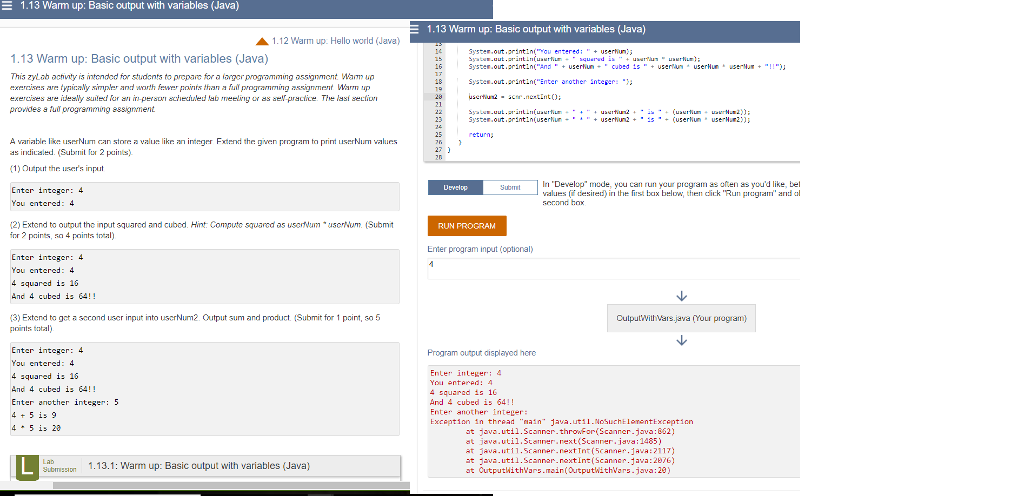Image resolution: width=1024 pixels, height=496 pixels.
Task: Click 'Program output displayed here' label
Action: [481, 352]
